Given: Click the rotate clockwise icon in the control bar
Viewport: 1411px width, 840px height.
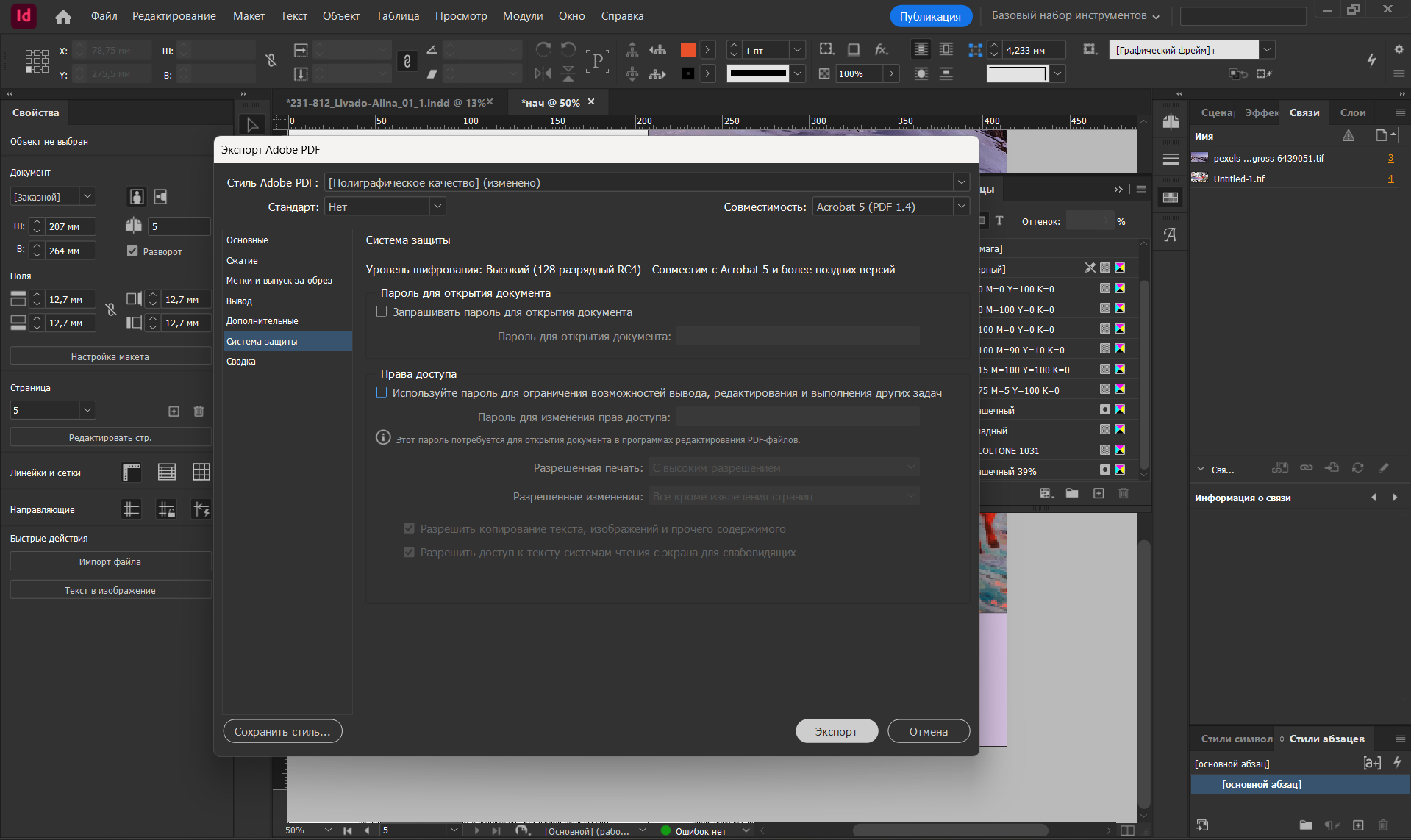Looking at the screenshot, I should coord(543,49).
